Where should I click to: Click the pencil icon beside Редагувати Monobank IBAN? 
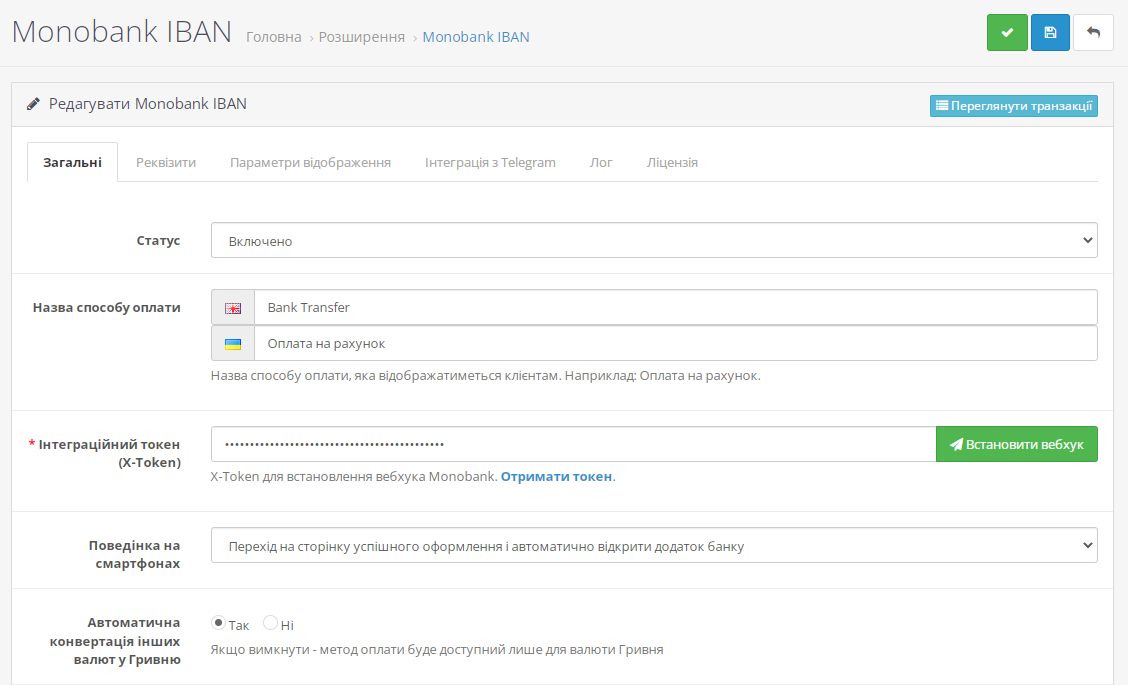coord(33,104)
